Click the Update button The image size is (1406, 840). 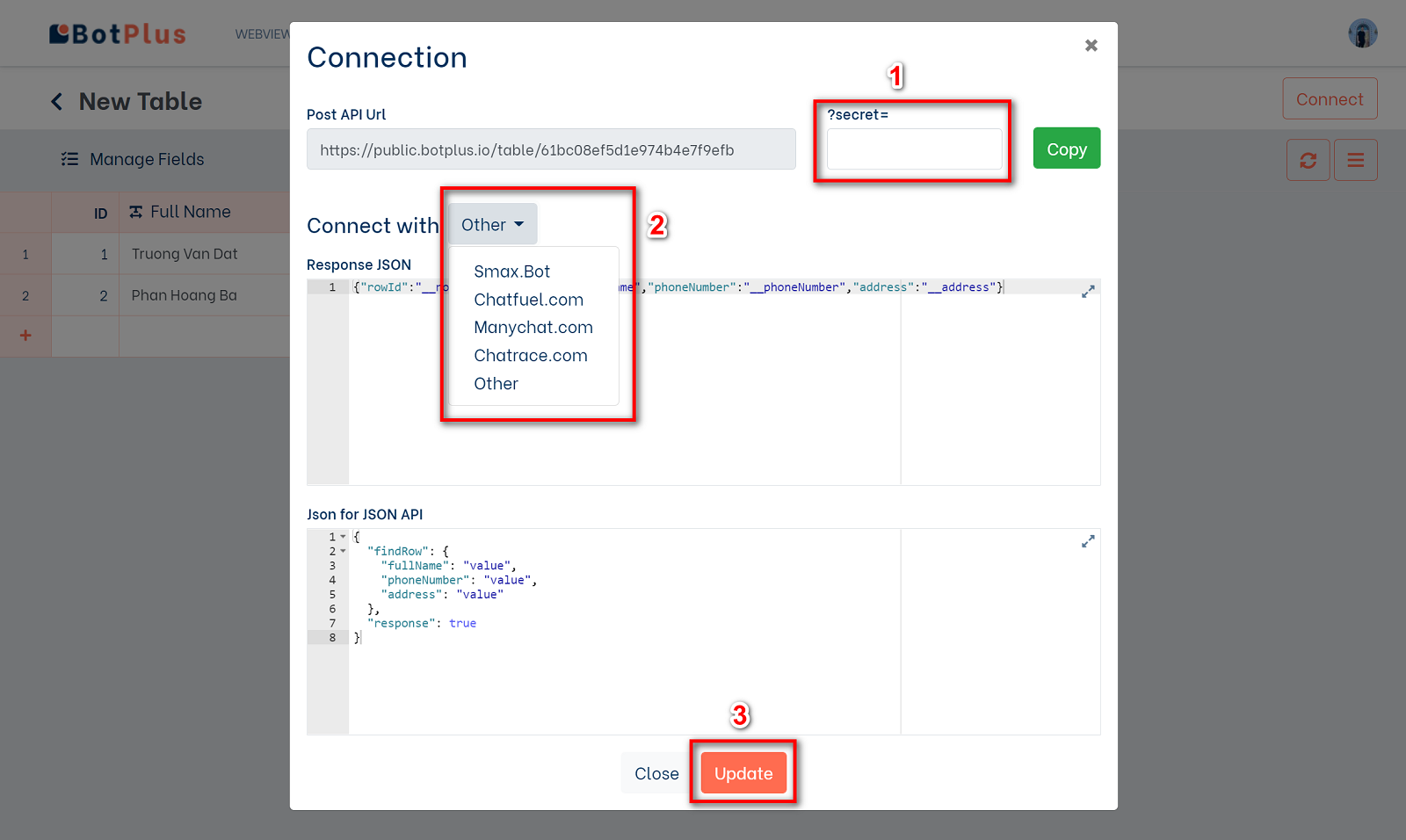743,773
